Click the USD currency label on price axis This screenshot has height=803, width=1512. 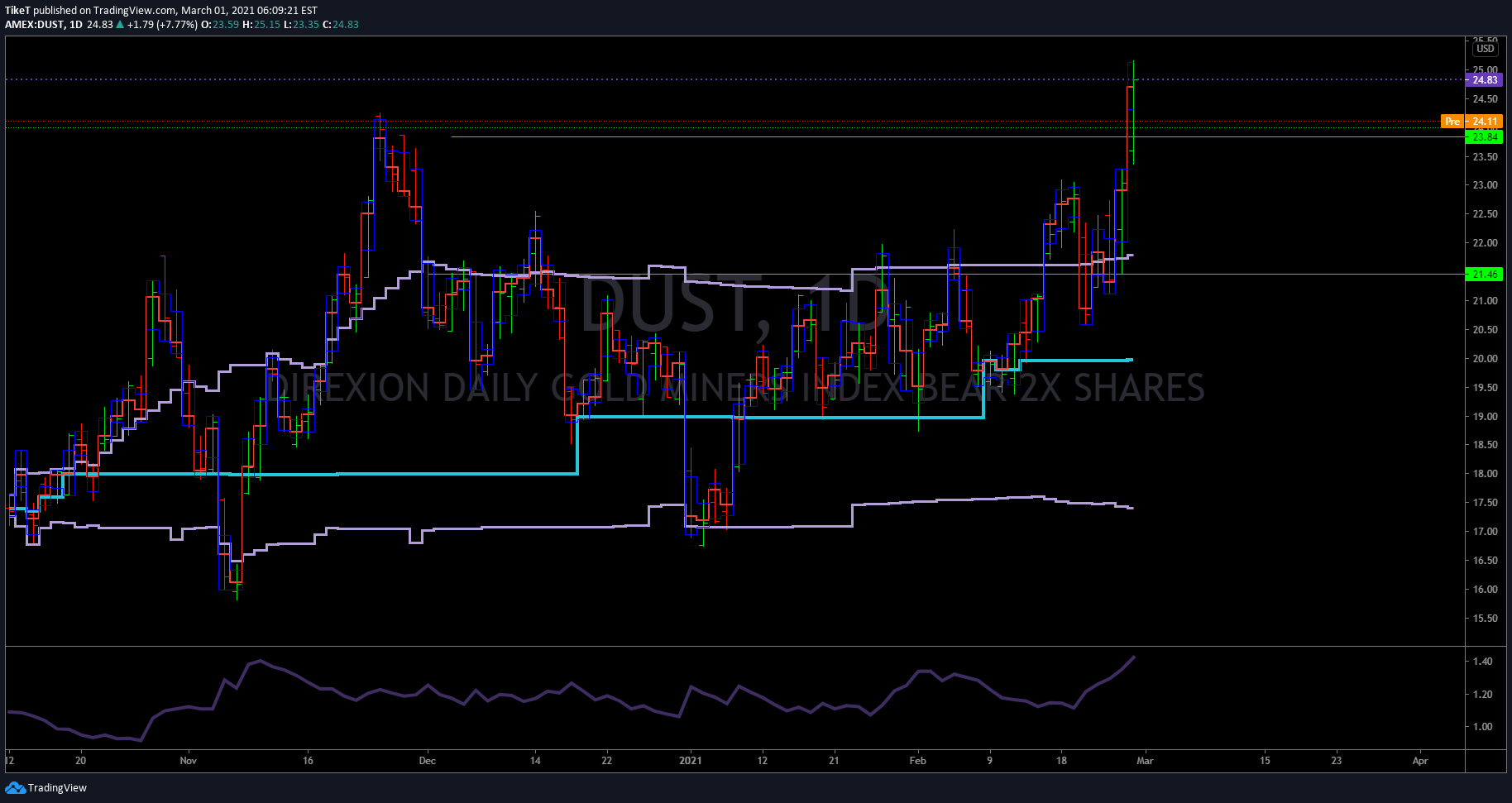coord(1486,49)
